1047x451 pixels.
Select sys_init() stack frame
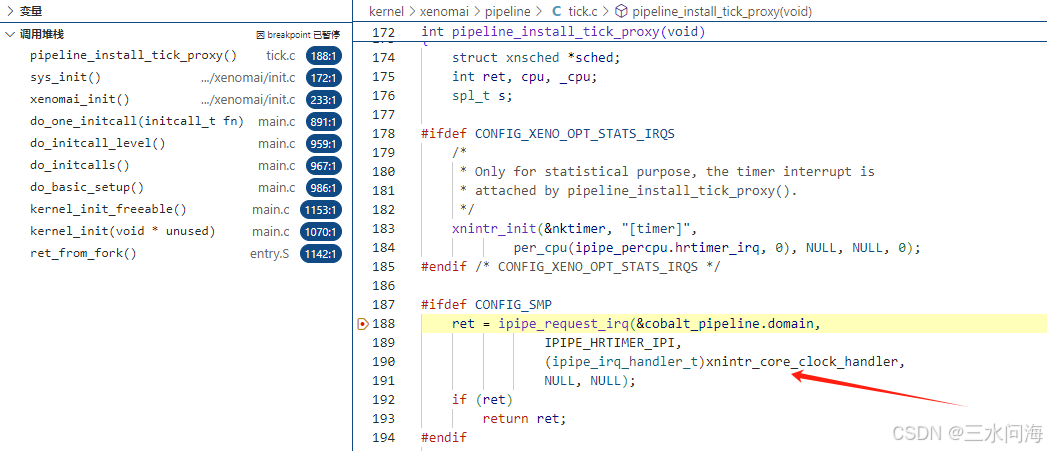click(x=176, y=78)
